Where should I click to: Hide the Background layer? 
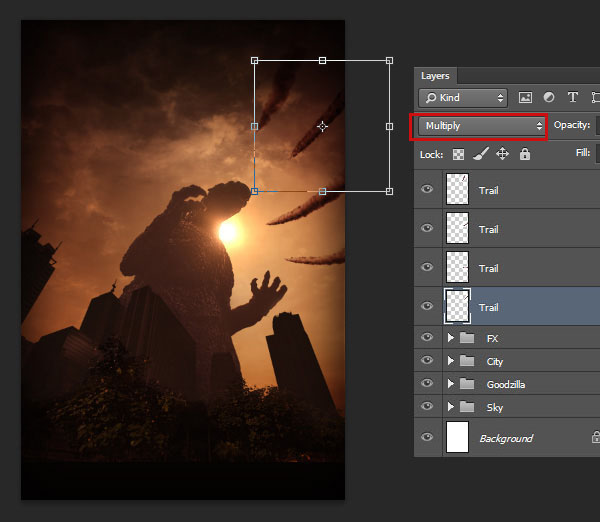coord(427,437)
